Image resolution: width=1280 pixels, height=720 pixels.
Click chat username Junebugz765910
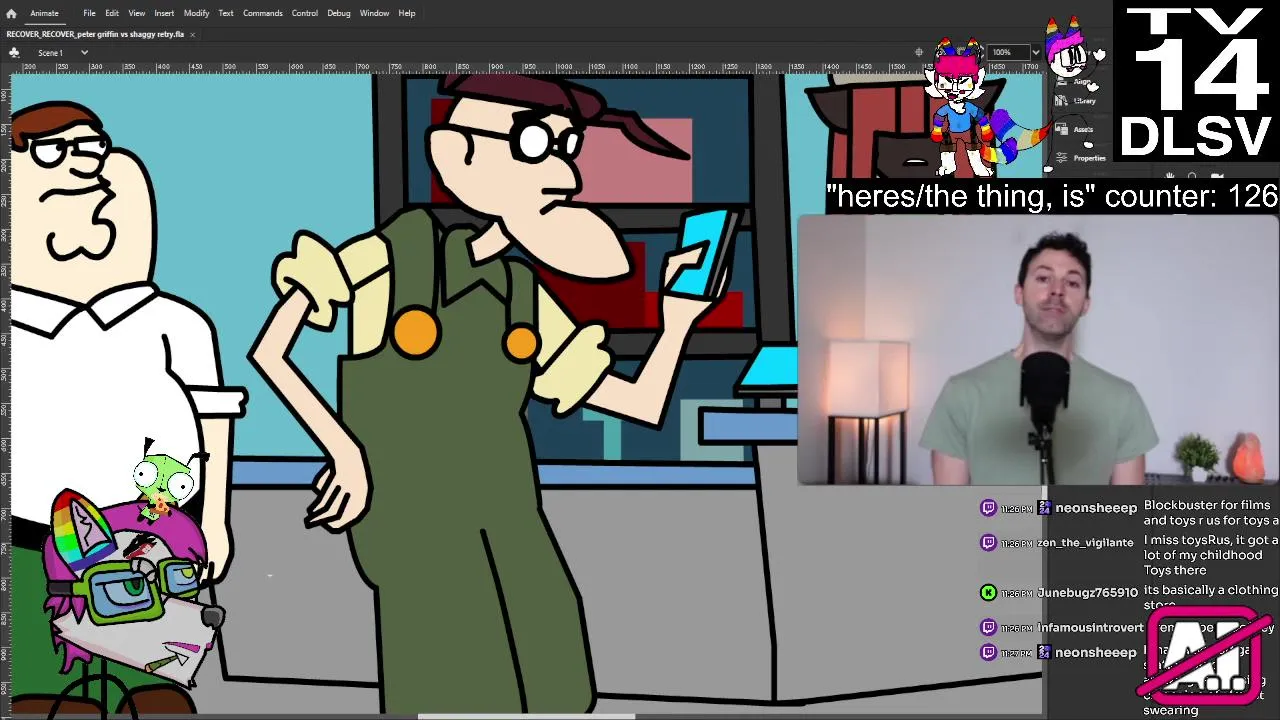[1088, 593]
